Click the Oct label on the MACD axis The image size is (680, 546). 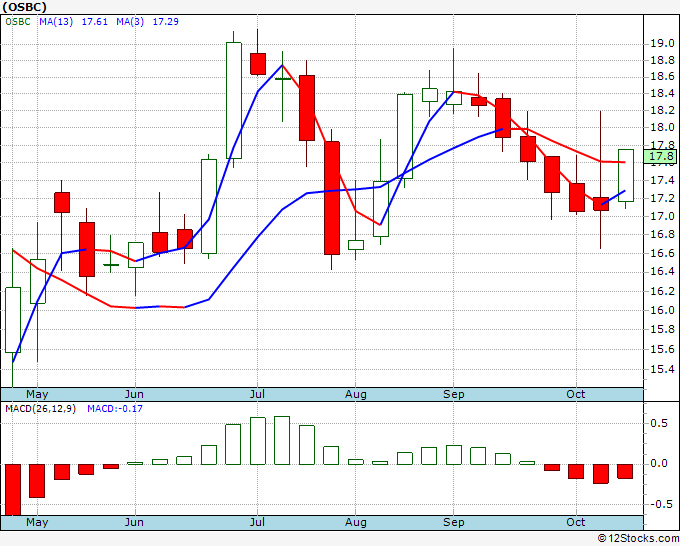click(576, 522)
